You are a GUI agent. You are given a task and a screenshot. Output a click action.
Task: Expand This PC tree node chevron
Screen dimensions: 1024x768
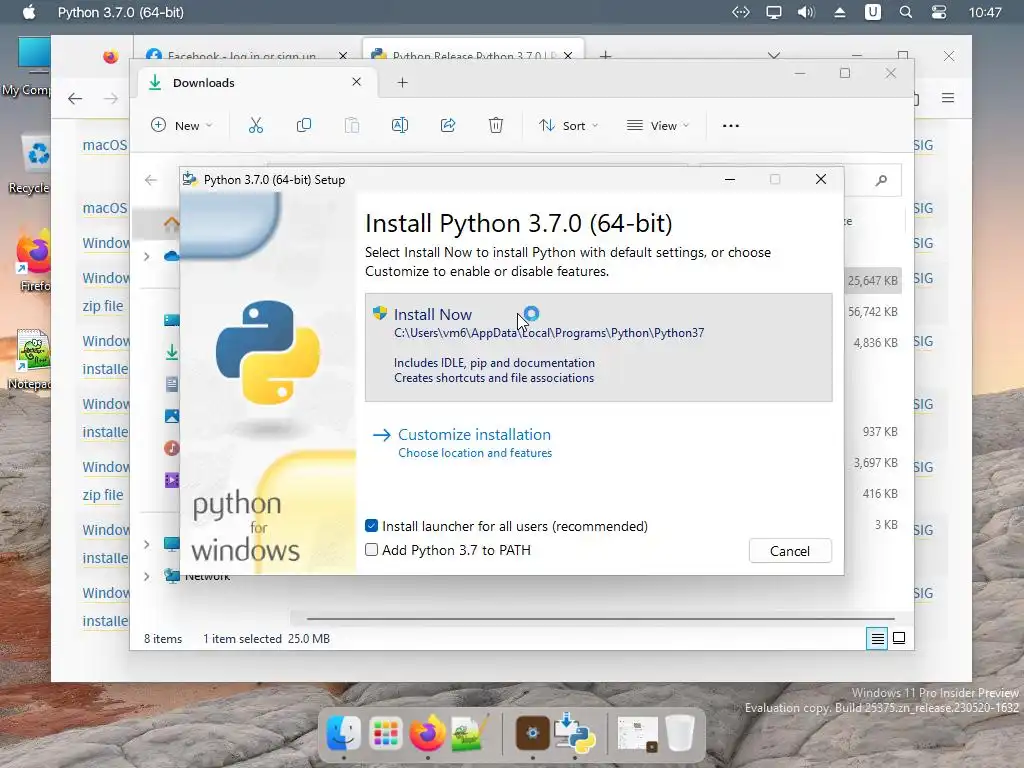[x=147, y=544]
